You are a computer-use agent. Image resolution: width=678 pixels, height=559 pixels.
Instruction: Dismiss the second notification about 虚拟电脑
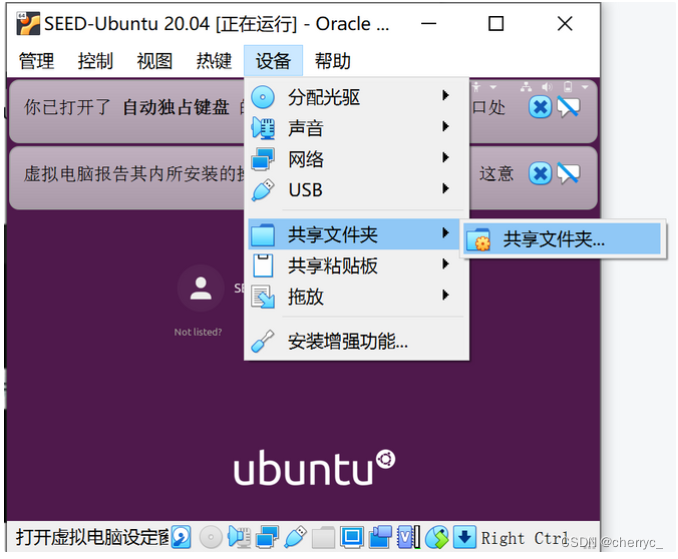click(540, 173)
